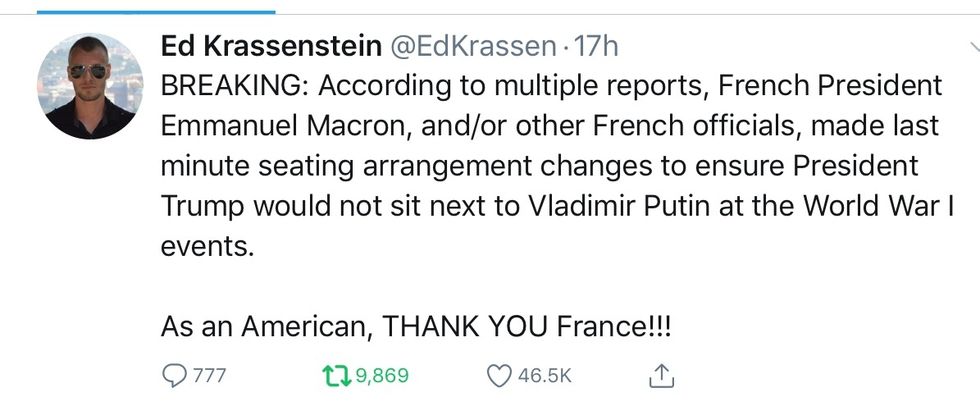Screen dimensions: 980x406
Task: Click the reply speech bubble icon
Action: tap(173, 376)
